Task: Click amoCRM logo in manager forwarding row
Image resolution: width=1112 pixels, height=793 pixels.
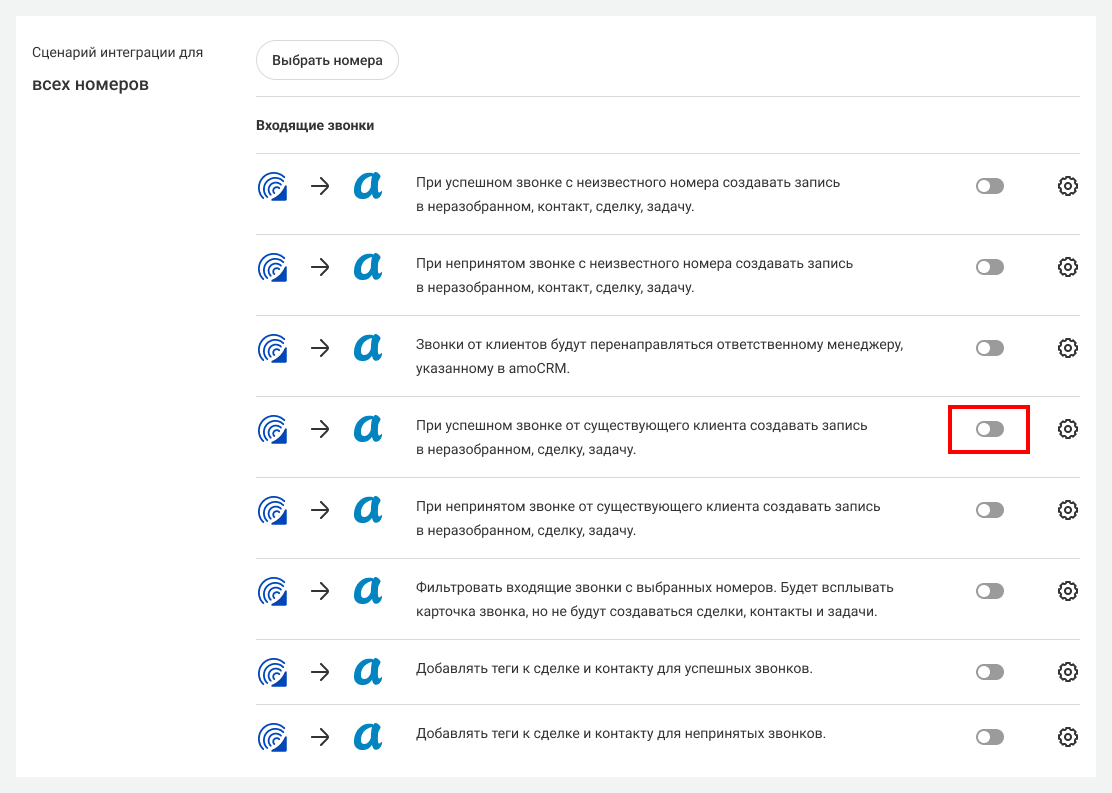Action: (x=368, y=348)
